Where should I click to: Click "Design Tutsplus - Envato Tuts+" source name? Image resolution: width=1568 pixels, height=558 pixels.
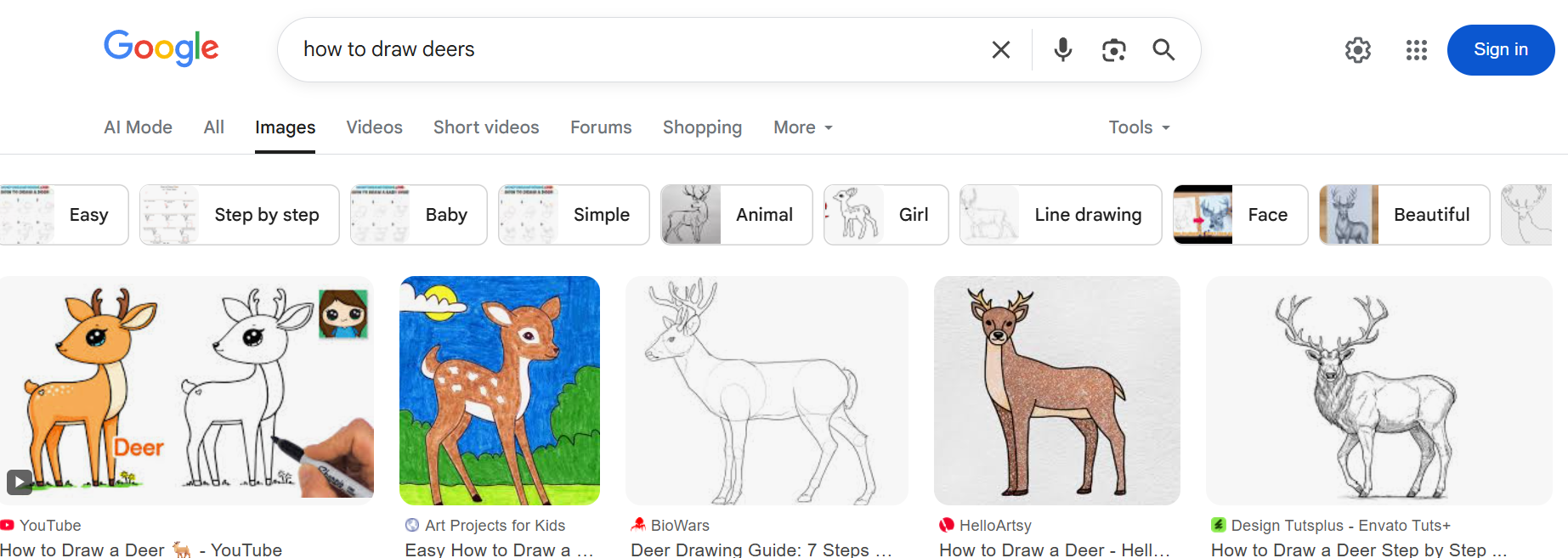pyautogui.click(x=1341, y=526)
